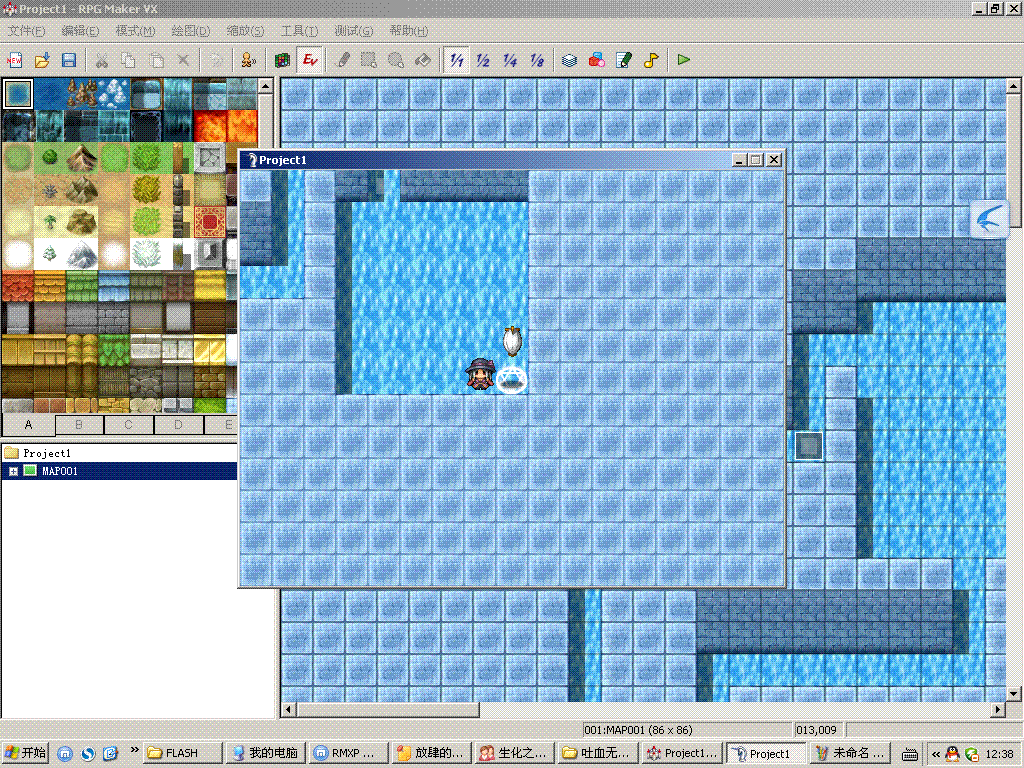Open the Sound Test music note icon

[x=650, y=60]
